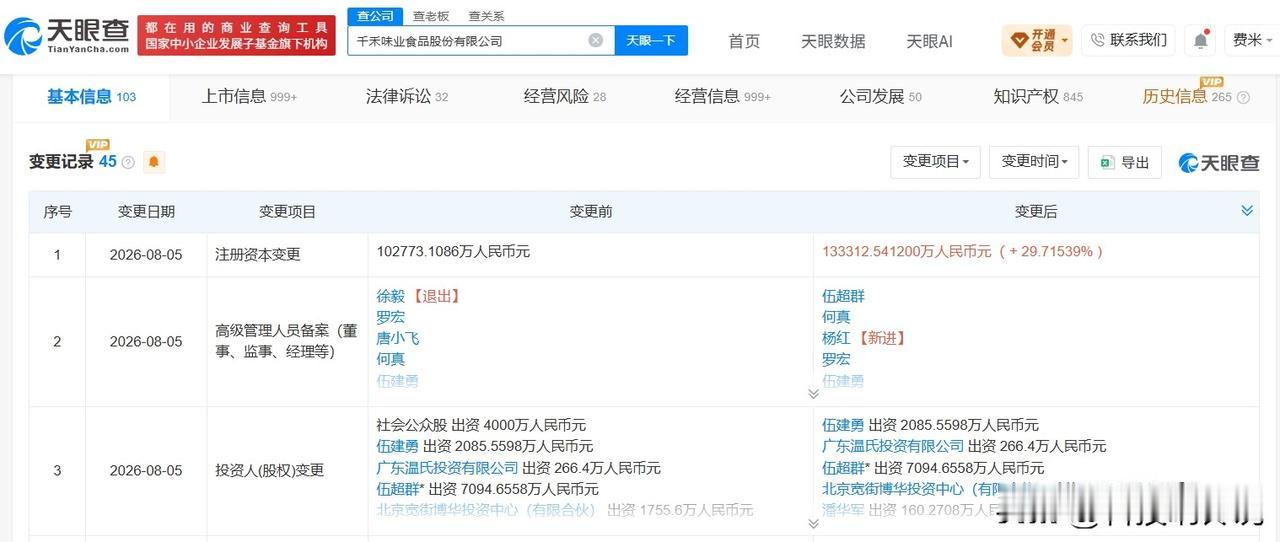Image resolution: width=1280 pixels, height=542 pixels.
Task: Open 何真 link in row 2 变更前
Action: point(390,359)
